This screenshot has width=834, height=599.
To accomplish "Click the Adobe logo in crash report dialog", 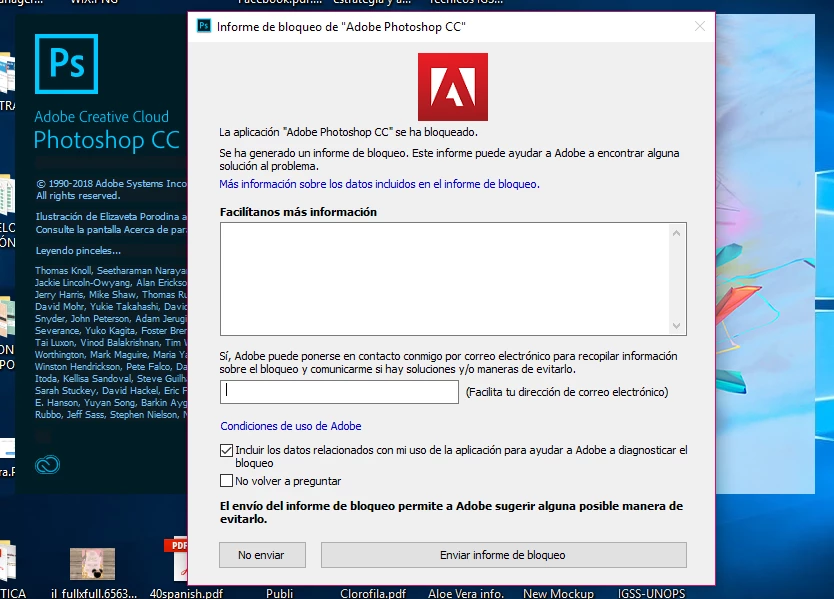I will coord(453,87).
